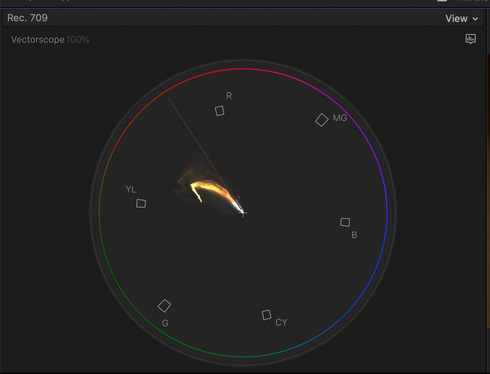
Task: Click the Vectorscope 100% label
Action: (50, 40)
